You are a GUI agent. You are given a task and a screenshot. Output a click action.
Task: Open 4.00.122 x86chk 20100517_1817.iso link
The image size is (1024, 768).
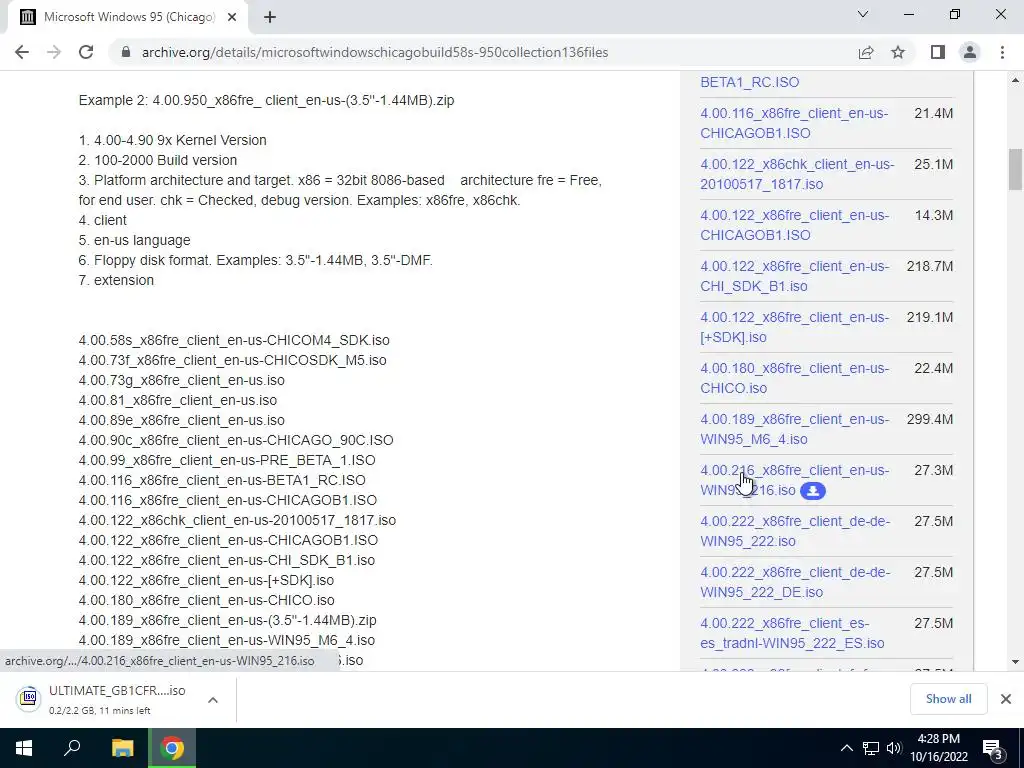[797, 174]
